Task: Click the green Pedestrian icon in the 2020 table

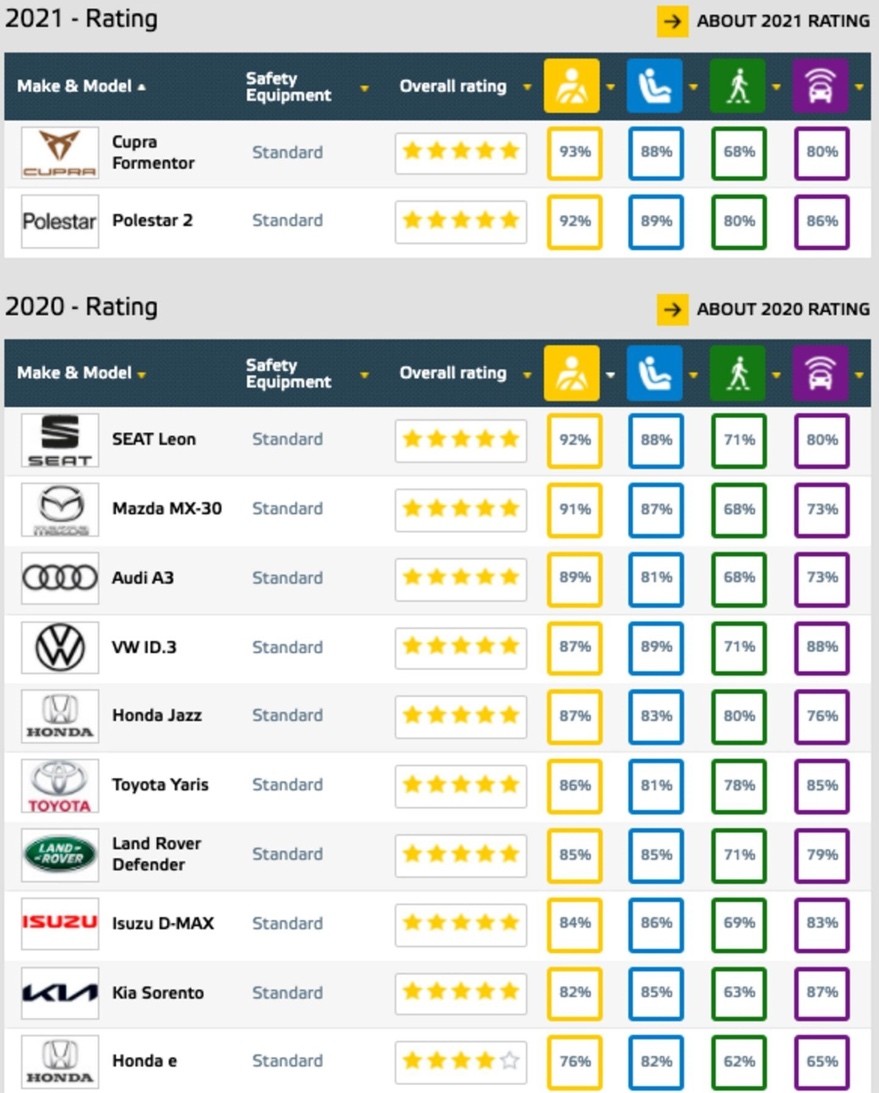Action: pyautogui.click(x=737, y=373)
